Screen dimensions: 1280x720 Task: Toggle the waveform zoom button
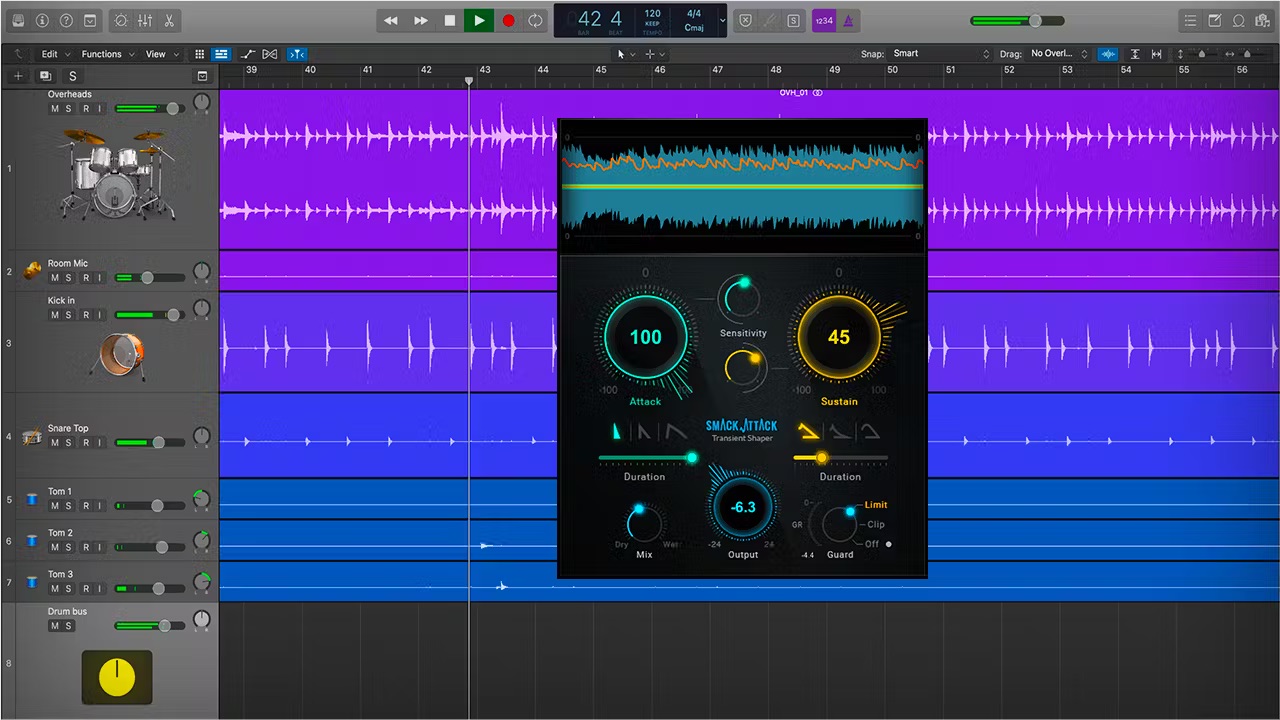click(1108, 54)
